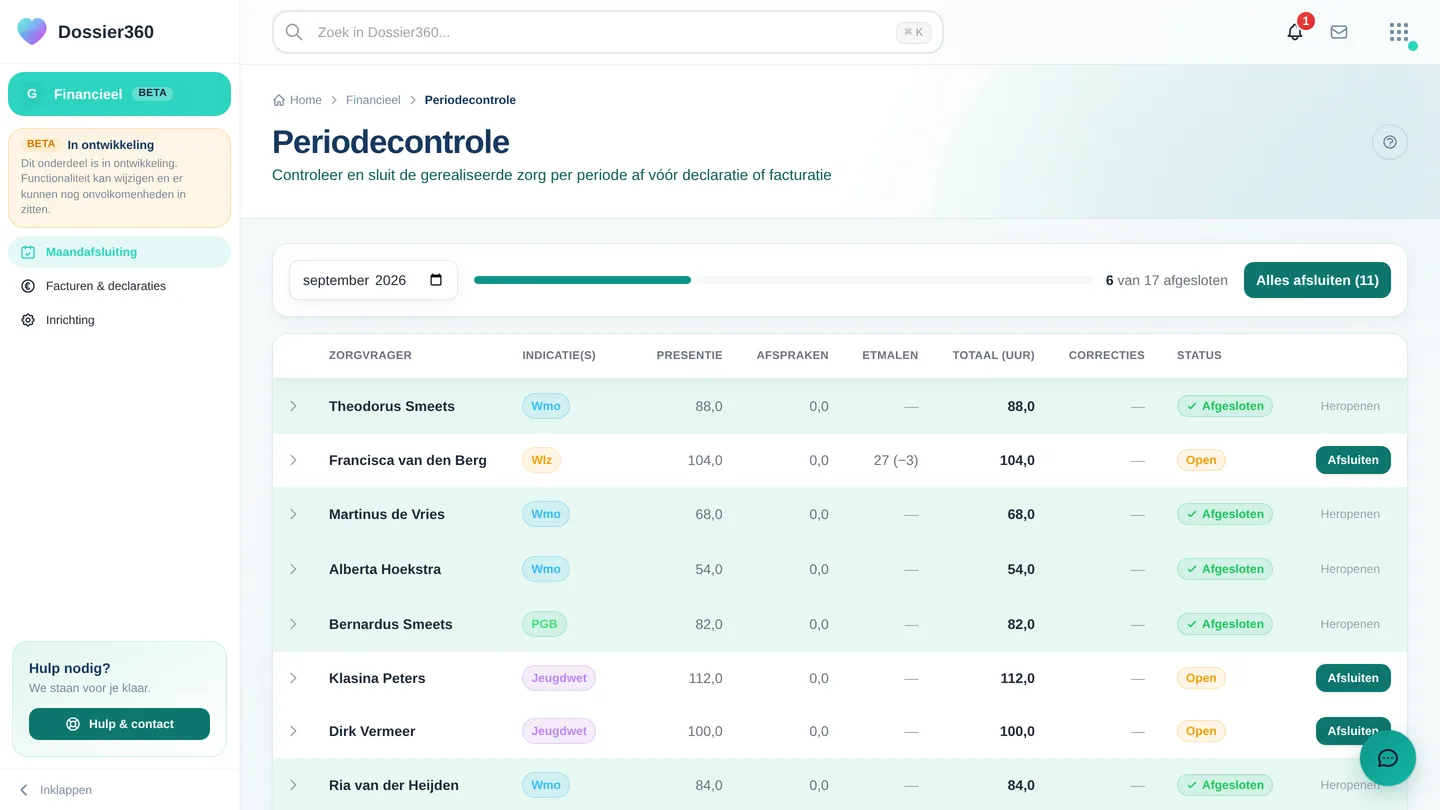Reopen Alberta Hoekstra period
Screen dimensions: 1440x810
click(x=1350, y=569)
